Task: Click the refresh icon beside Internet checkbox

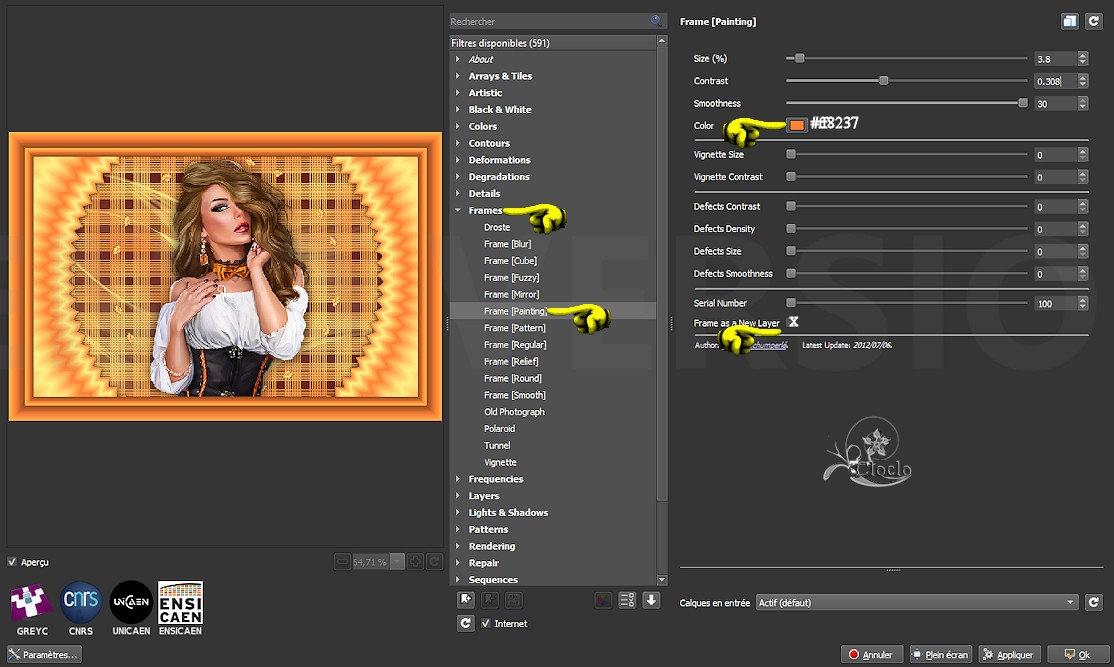Action: pyautogui.click(x=466, y=623)
